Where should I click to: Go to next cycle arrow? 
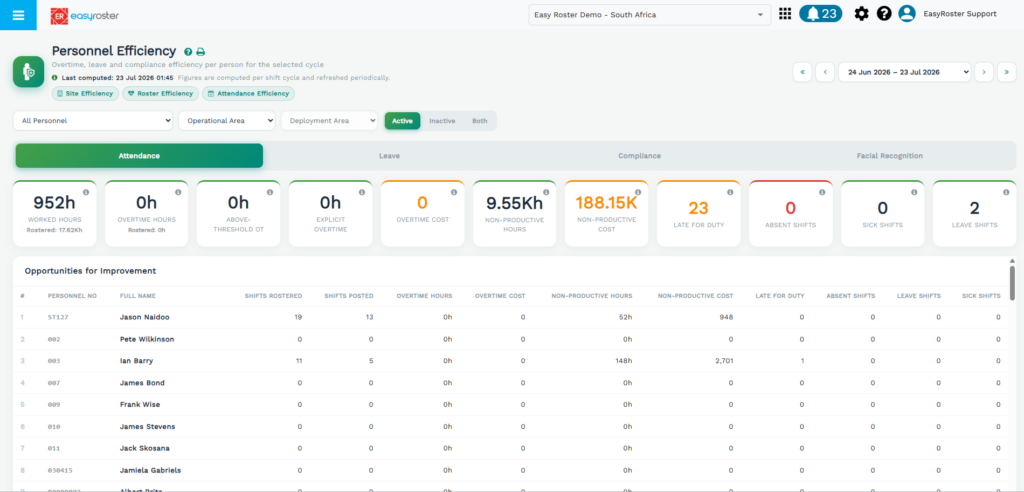click(x=984, y=72)
